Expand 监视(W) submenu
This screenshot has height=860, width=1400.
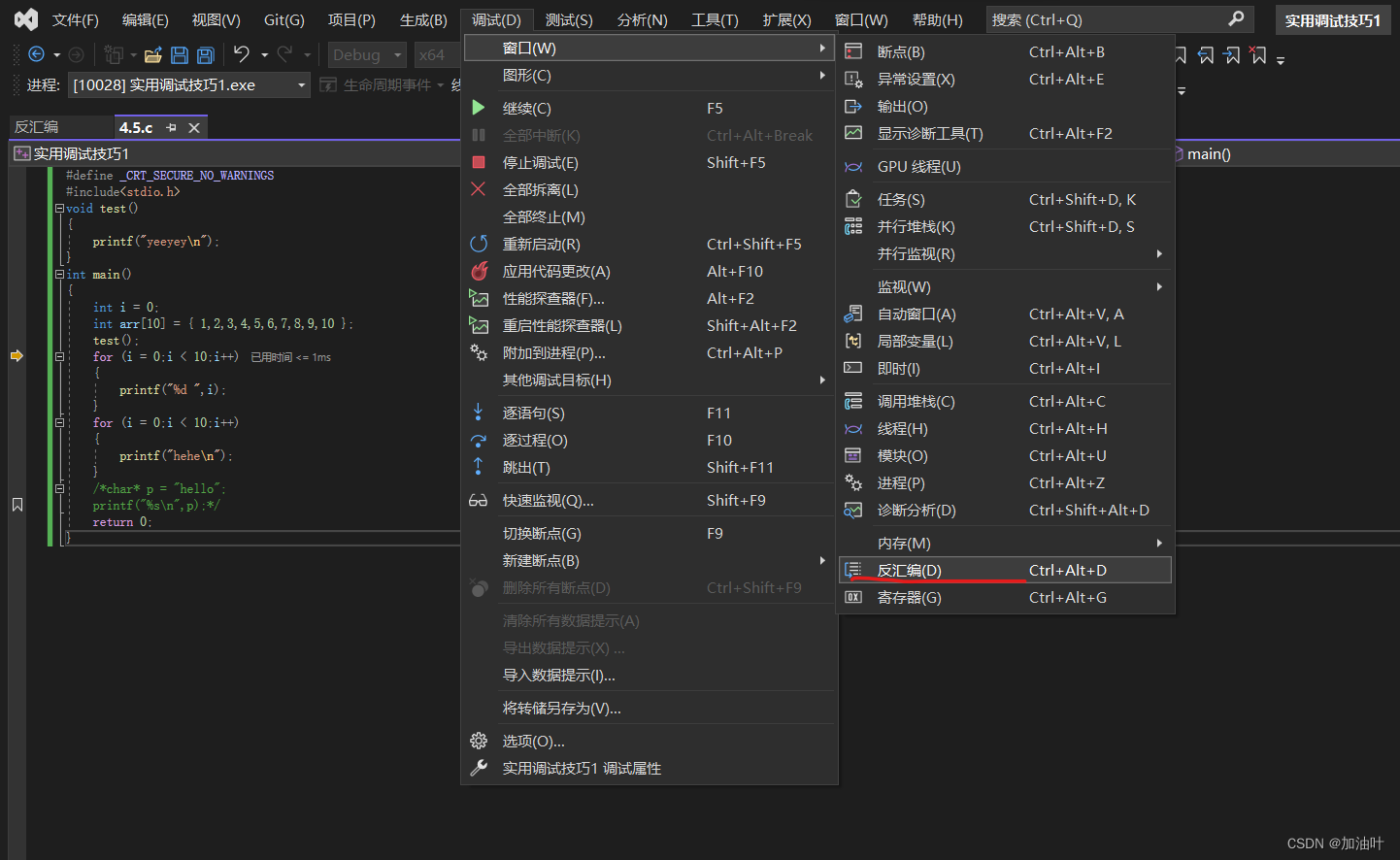[x=1005, y=286]
